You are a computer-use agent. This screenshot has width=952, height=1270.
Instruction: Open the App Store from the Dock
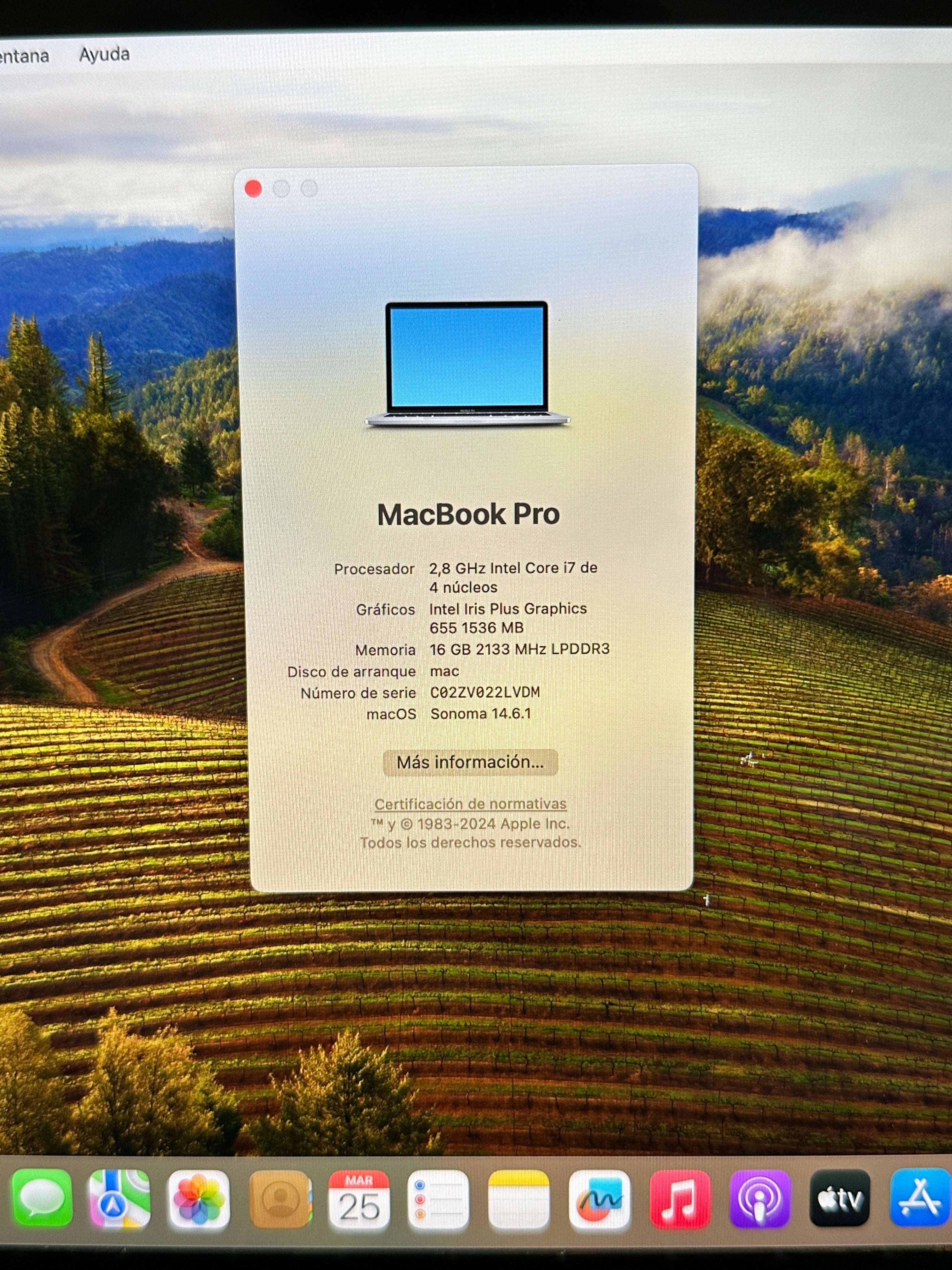coord(920,1197)
